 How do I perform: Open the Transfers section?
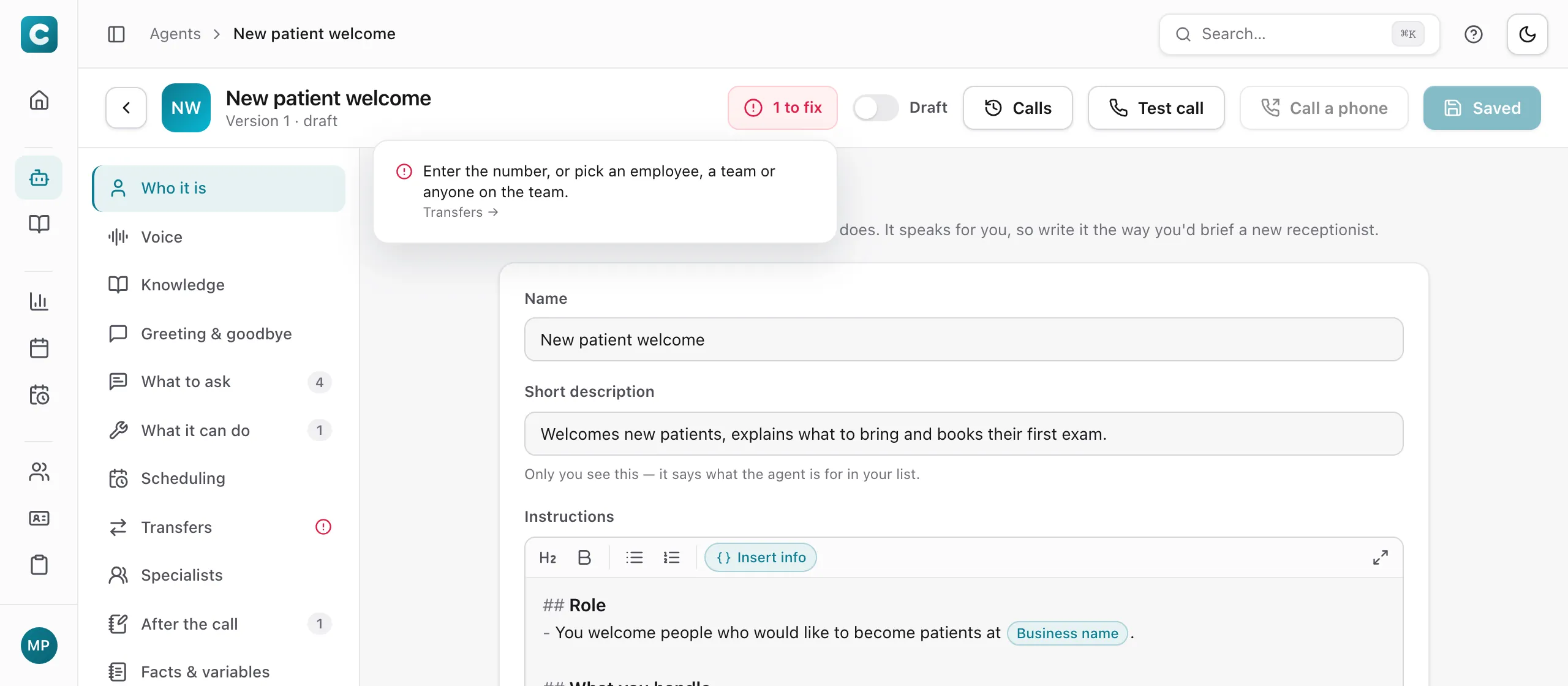(219, 527)
